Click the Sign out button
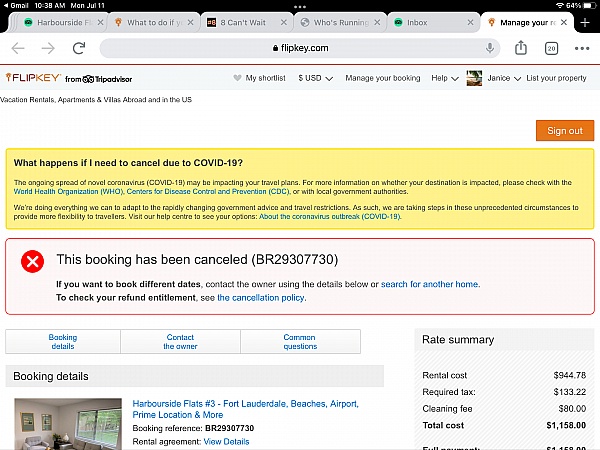 [x=565, y=130]
